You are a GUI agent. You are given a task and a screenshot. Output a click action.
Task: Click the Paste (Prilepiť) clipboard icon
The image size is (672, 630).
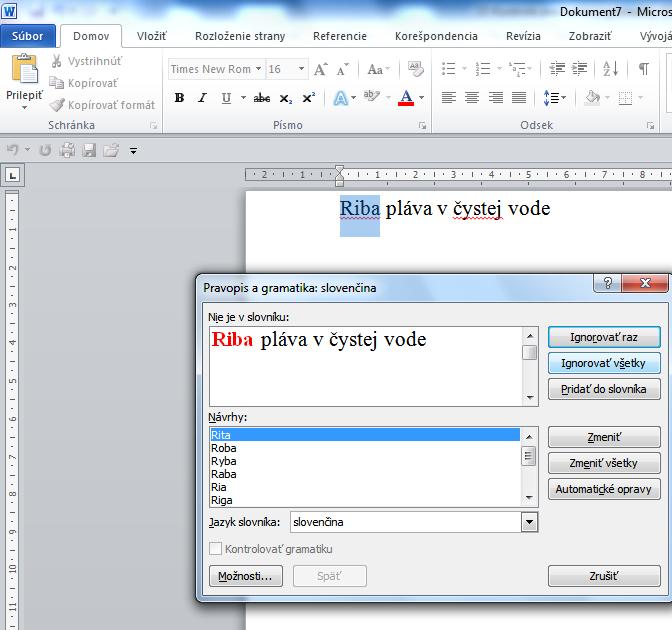[25, 69]
